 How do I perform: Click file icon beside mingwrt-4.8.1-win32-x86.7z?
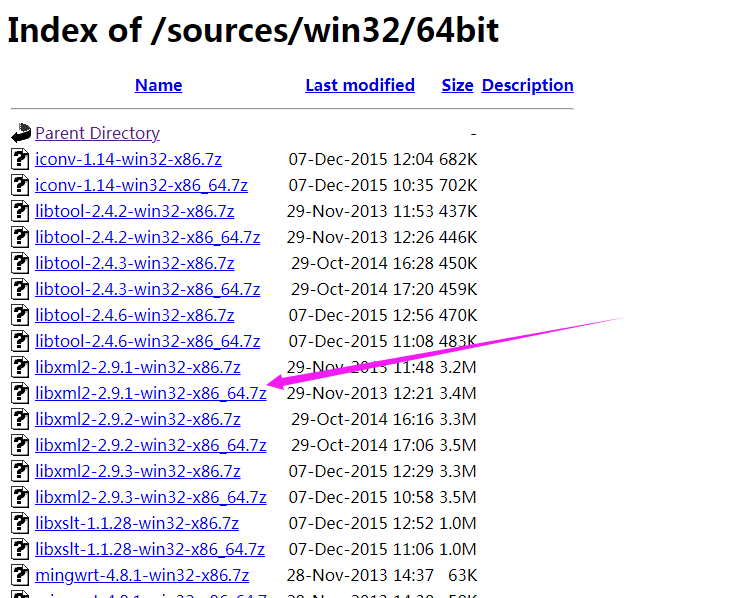click(x=20, y=576)
